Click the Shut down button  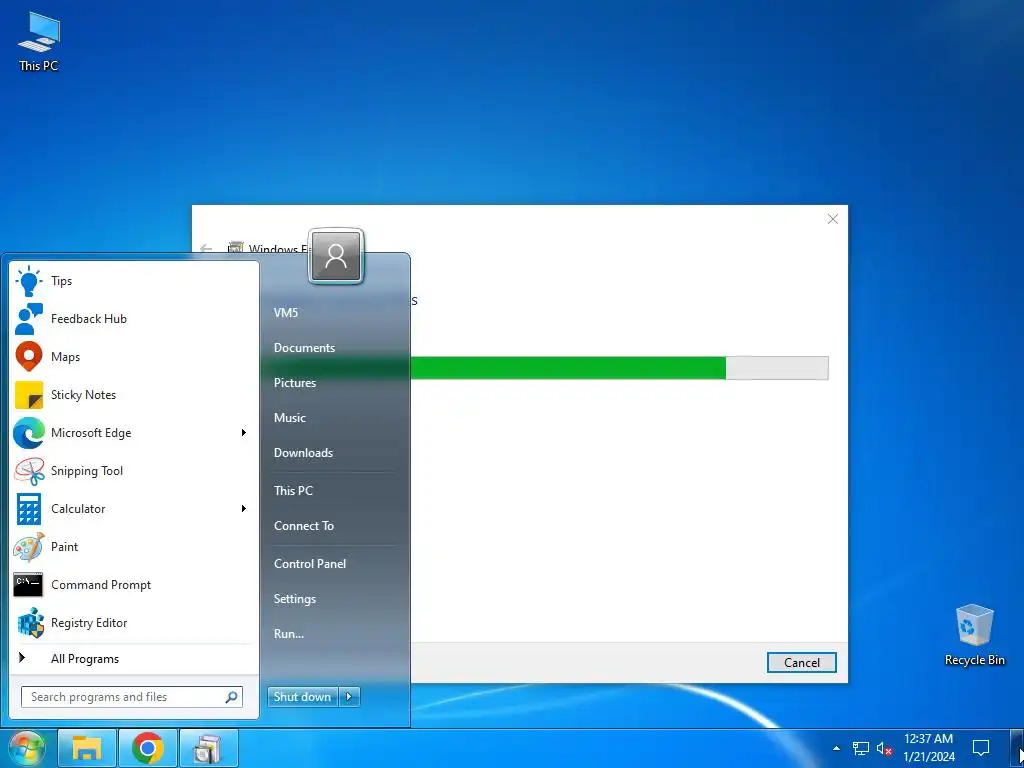pyautogui.click(x=303, y=697)
